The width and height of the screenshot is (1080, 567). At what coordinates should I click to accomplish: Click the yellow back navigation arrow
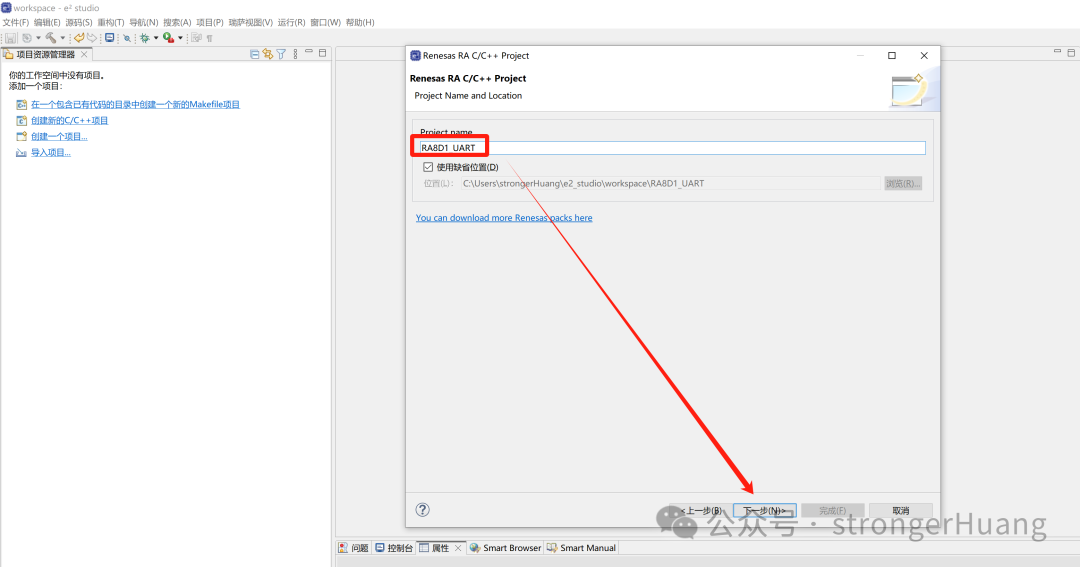[x=79, y=38]
